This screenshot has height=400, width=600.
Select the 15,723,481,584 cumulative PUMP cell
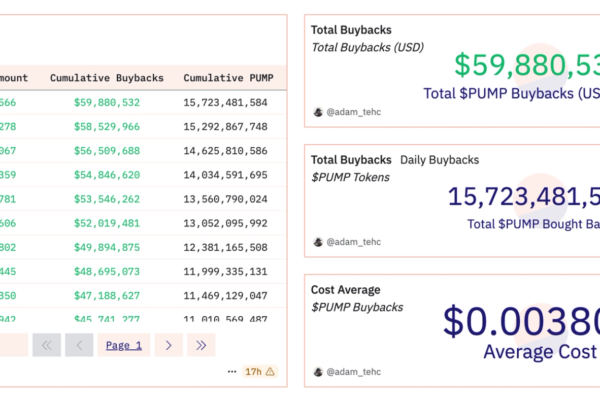coord(225,102)
